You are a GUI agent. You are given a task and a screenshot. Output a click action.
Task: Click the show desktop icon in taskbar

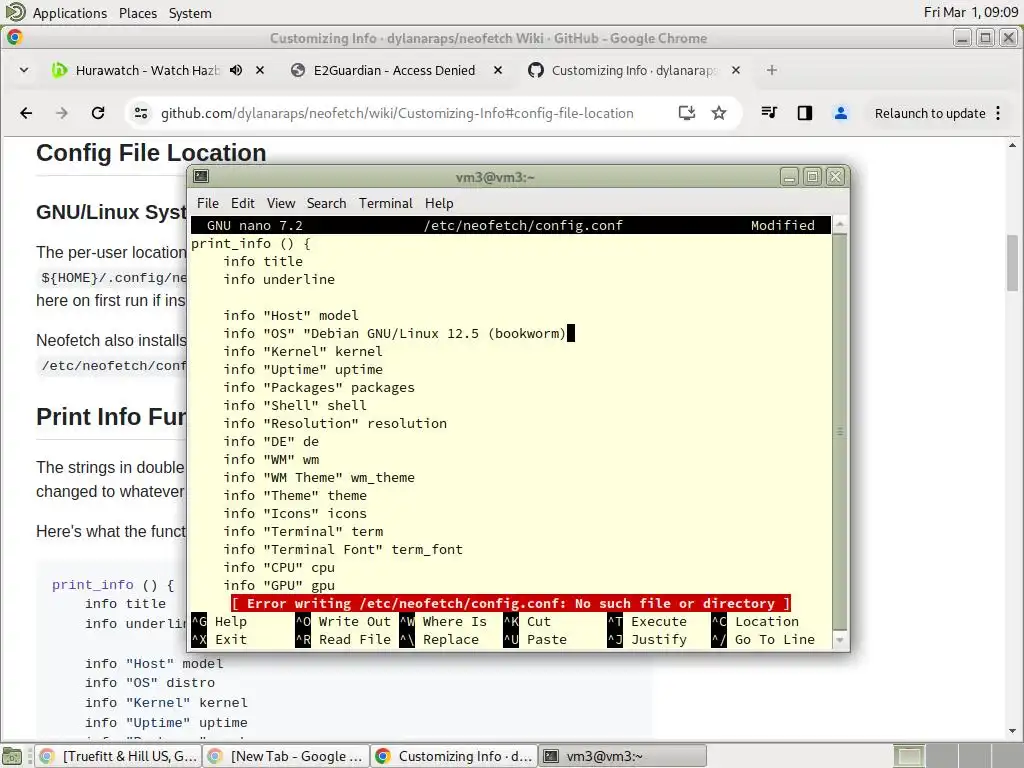[x=12, y=756]
